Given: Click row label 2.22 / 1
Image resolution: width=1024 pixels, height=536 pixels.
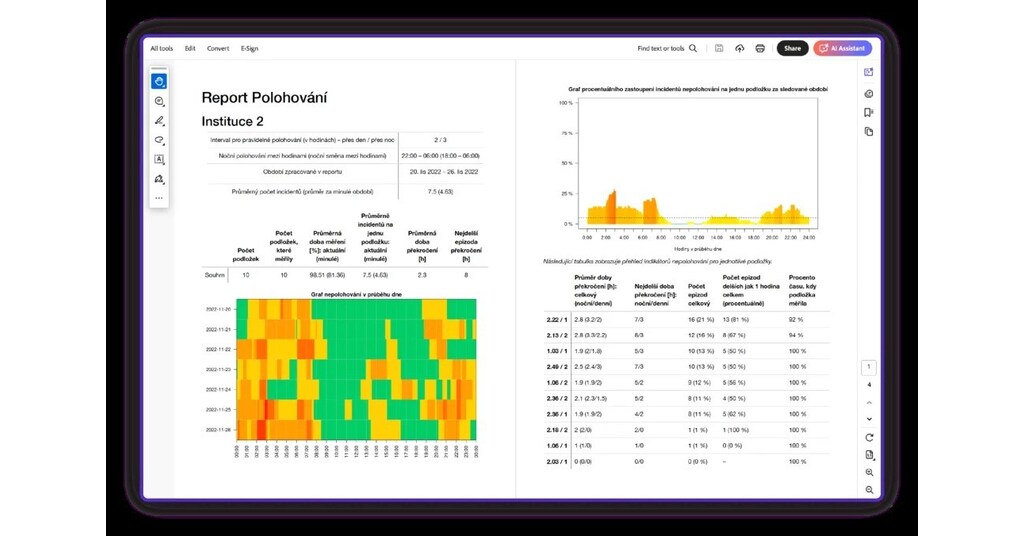Looking at the screenshot, I should (557, 320).
